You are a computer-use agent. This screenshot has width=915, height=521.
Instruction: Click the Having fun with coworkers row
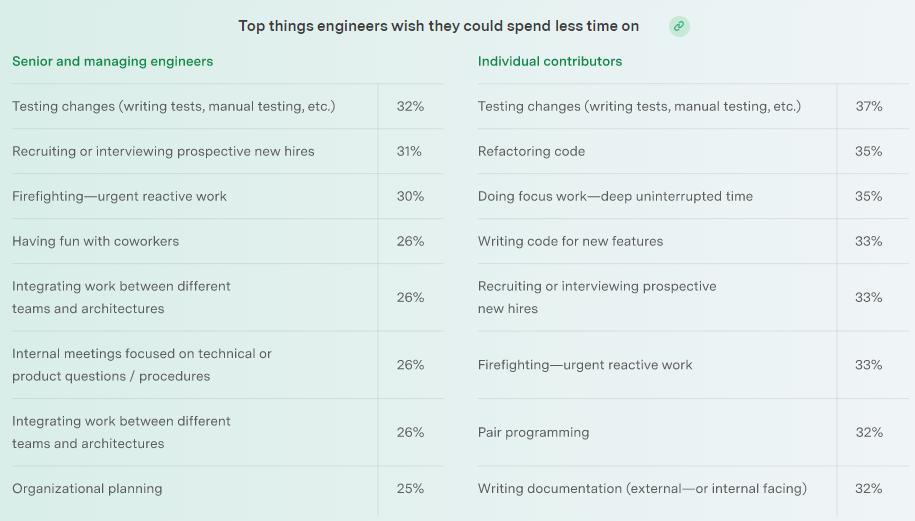pyautogui.click(x=95, y=241)
